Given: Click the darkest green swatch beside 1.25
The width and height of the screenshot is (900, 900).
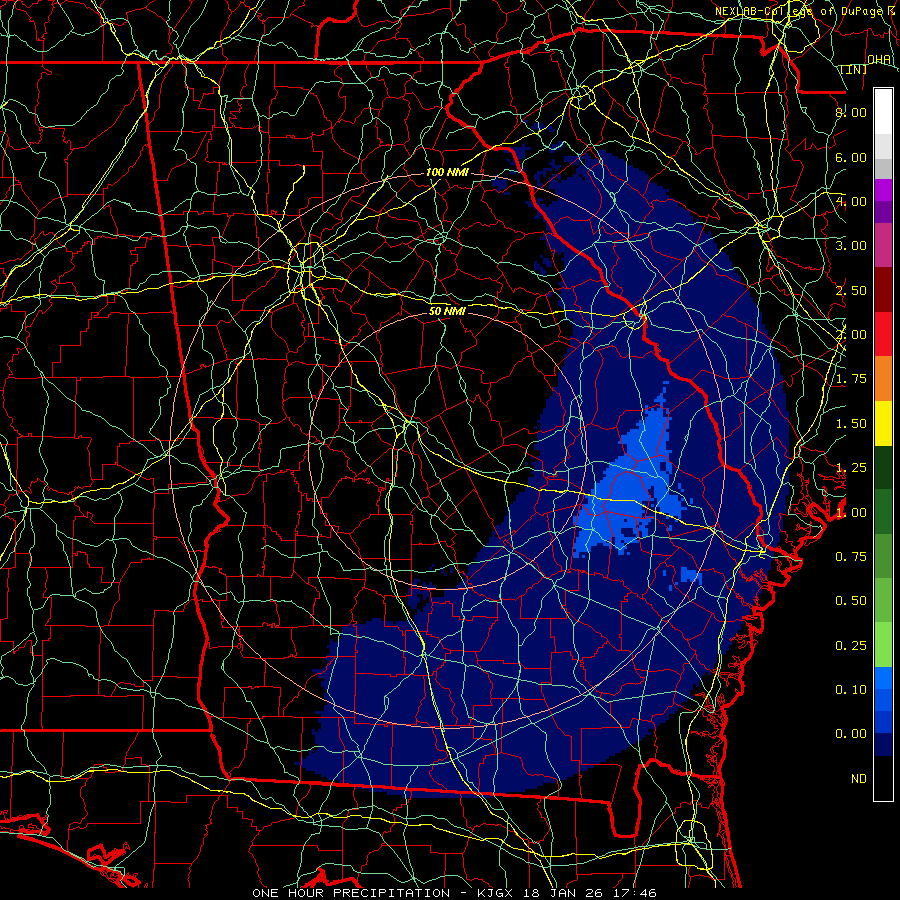Looking at the screenshot, I should pyautogui.click(x=883, y=467).
